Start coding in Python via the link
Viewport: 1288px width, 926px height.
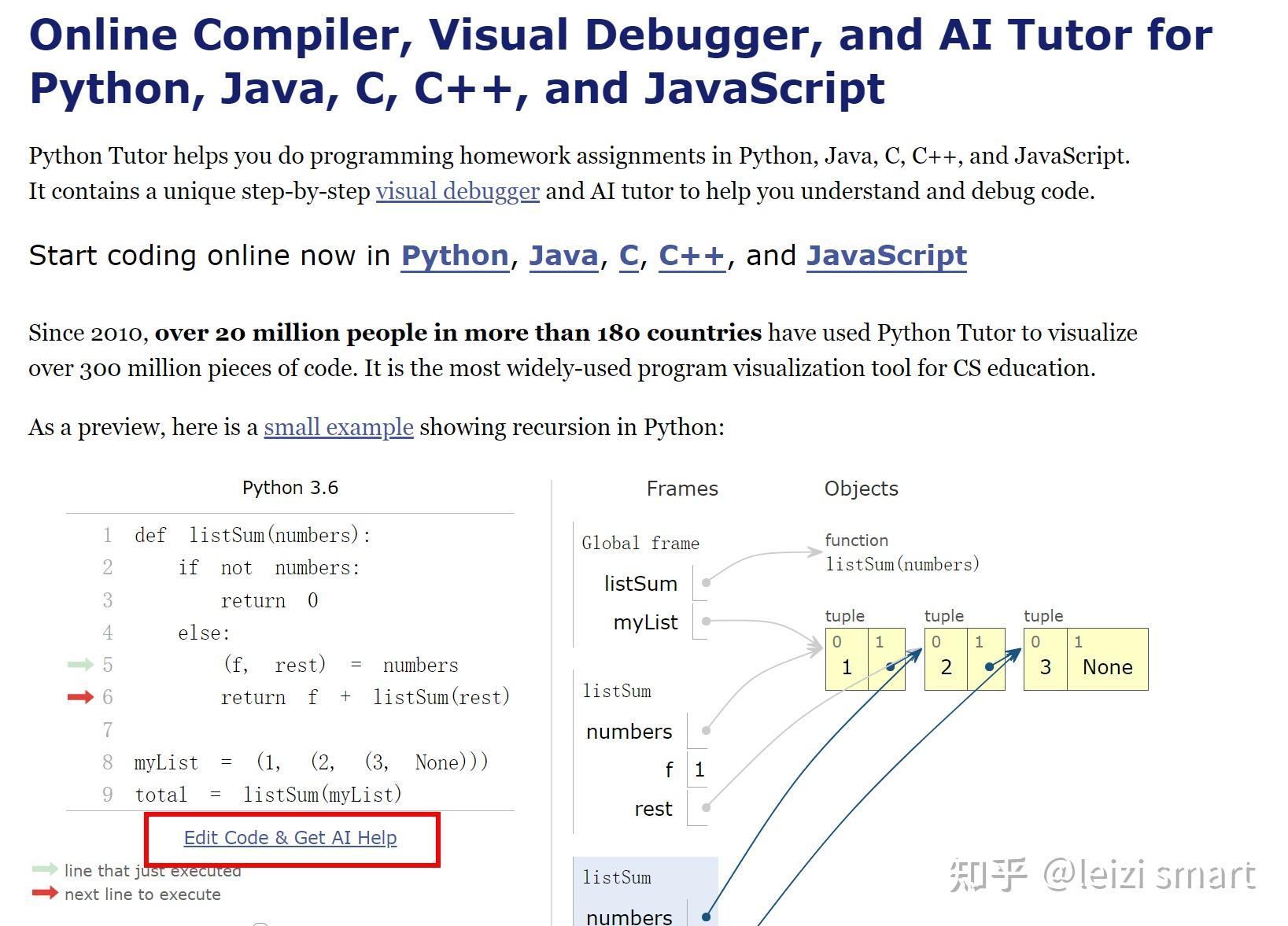455,256
